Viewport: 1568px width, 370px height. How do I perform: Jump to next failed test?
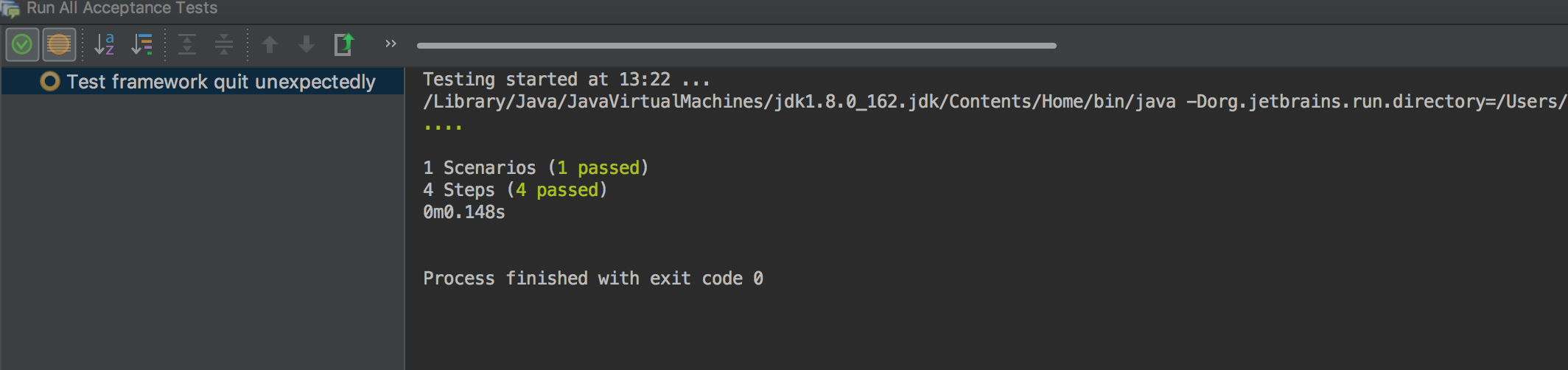pos(307,45)
